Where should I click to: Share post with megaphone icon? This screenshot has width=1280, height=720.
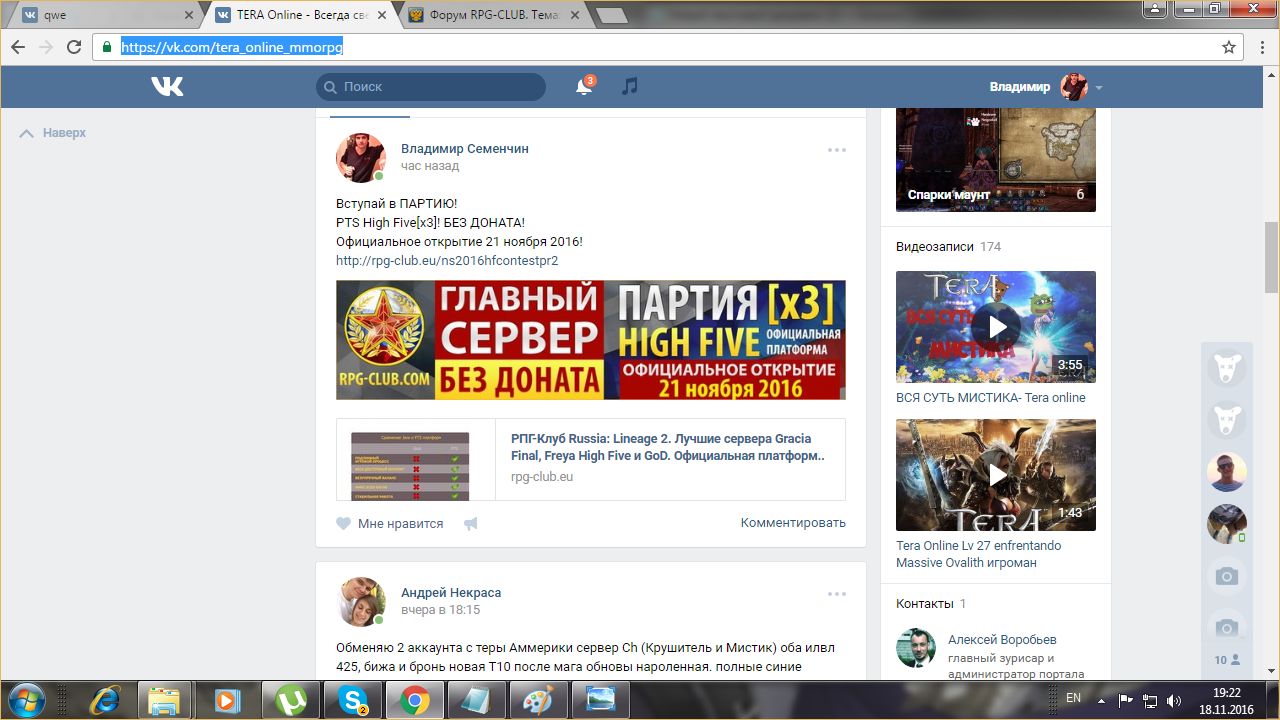470,523
